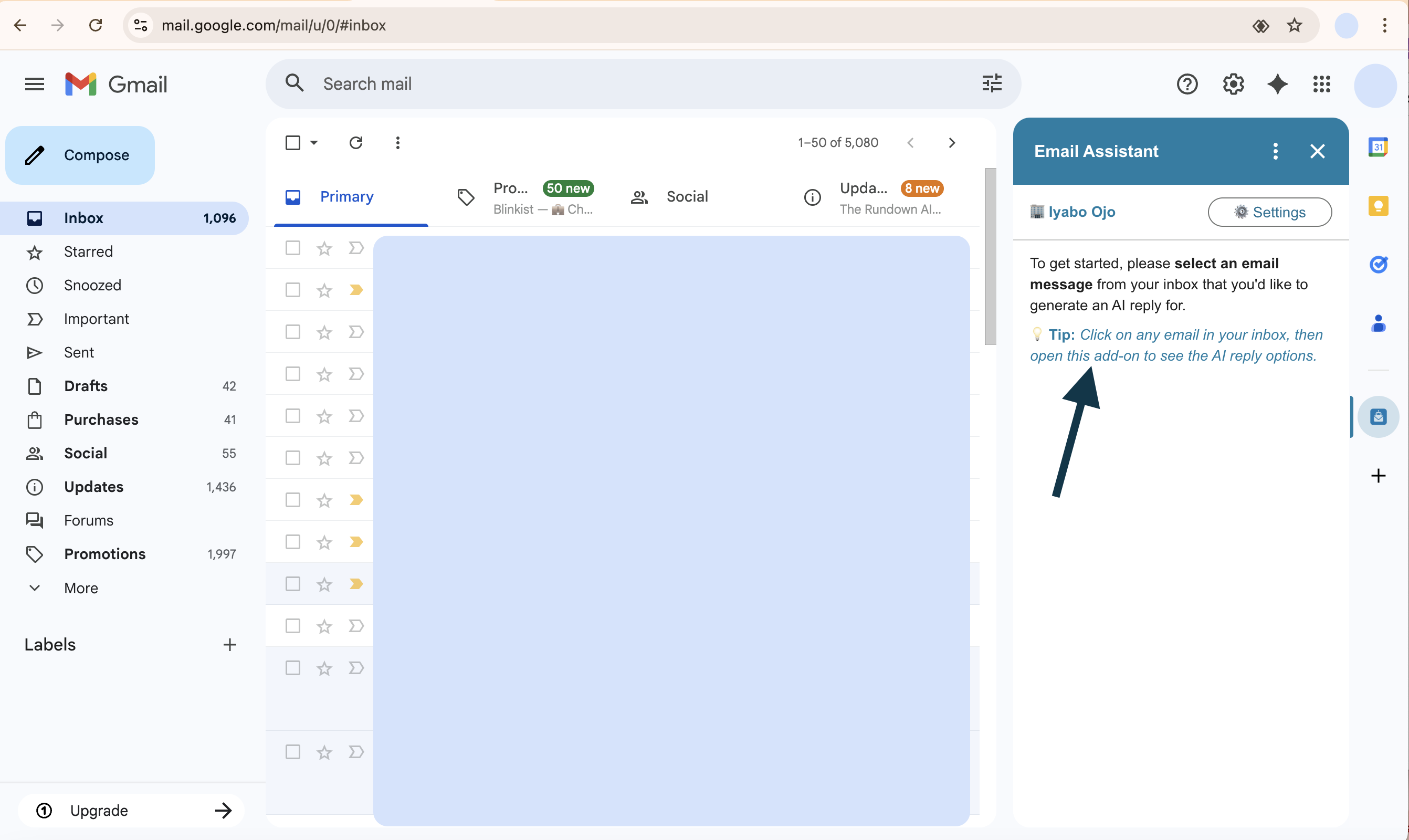1409x840 pixels.
Task: Select the topmost email checkbox
Action: coord(292,248)
